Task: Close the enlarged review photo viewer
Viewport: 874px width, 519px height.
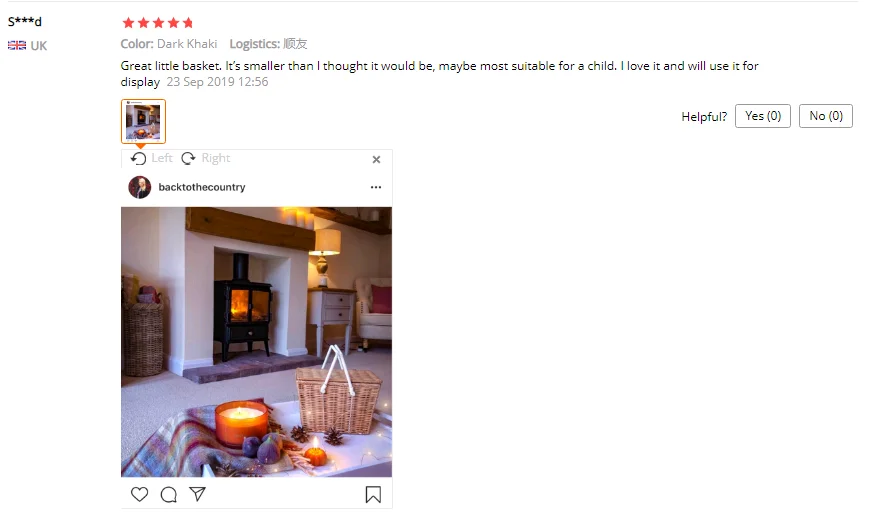Action: click(x=376, y=159)
